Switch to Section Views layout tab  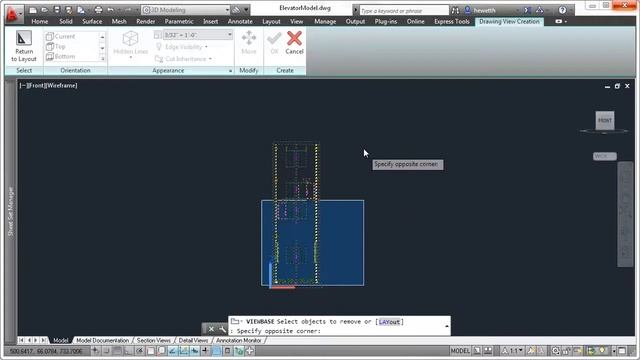[153, 340]
